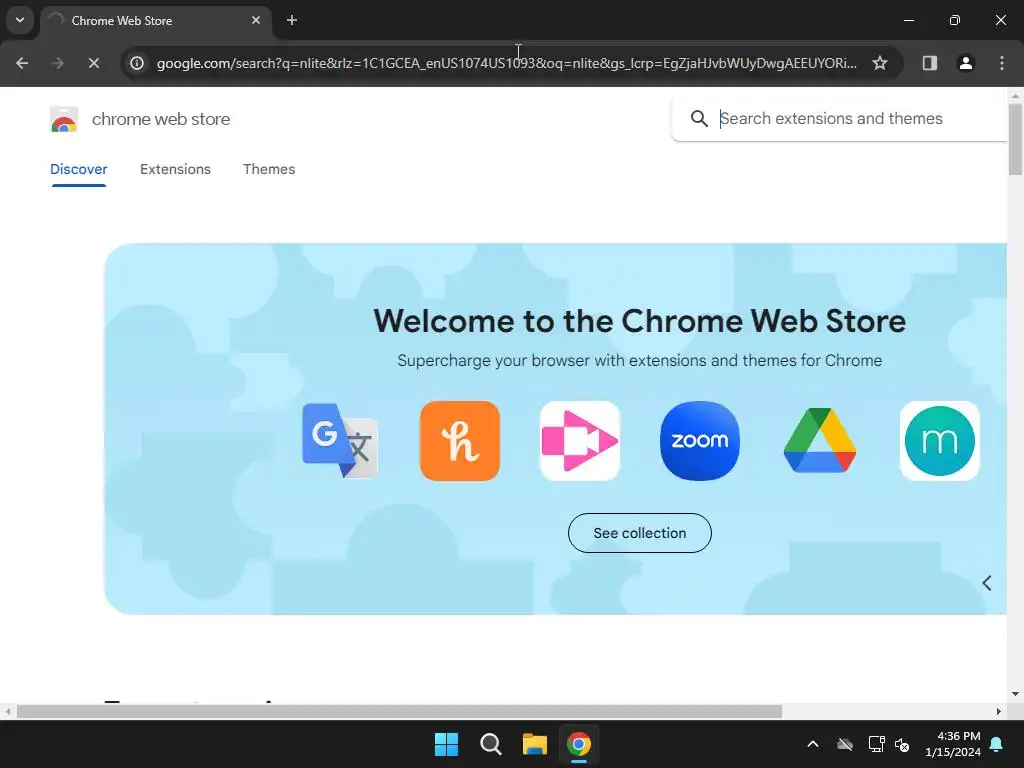Open the taskbar clock and date
Viewport: 1024px width, 768px height.
click(x=953, y=744)
